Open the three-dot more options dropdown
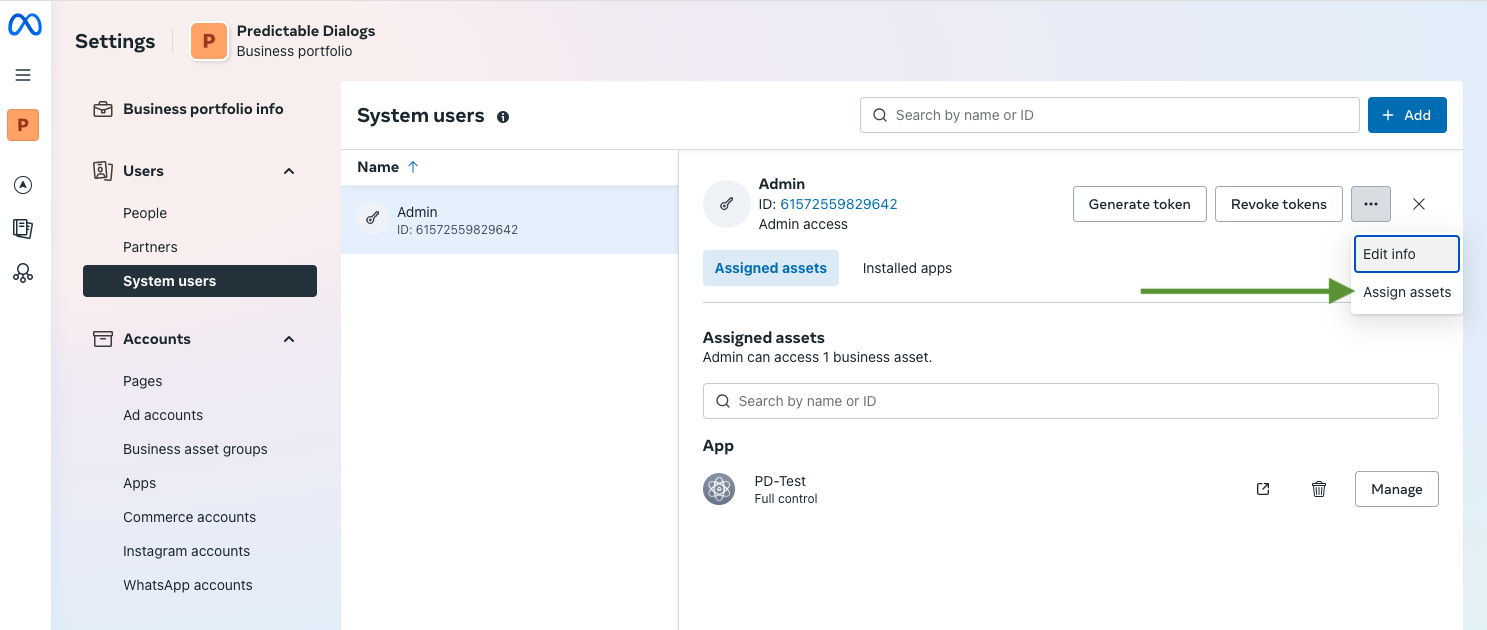This screenshot has width=1487, height=630. point(1371,204)
